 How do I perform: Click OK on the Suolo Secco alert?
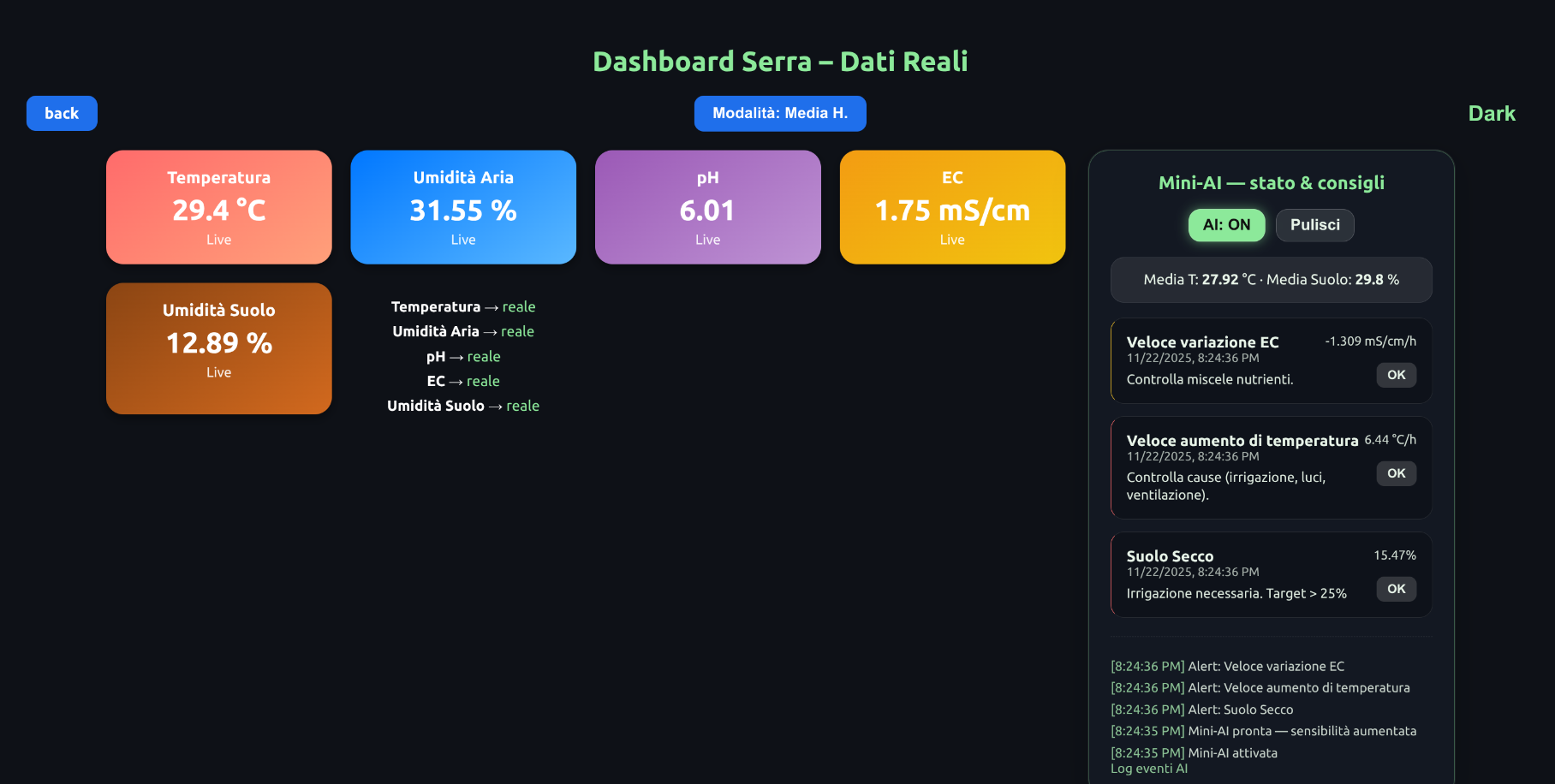[1395, 589]
